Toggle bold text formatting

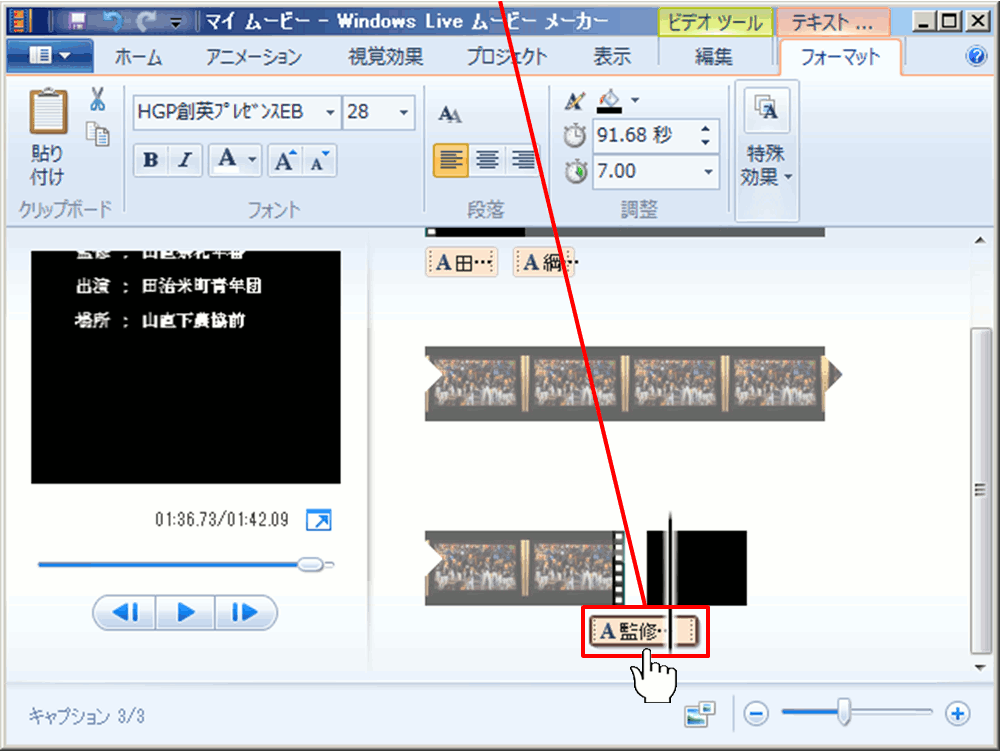tap(151, 160)
